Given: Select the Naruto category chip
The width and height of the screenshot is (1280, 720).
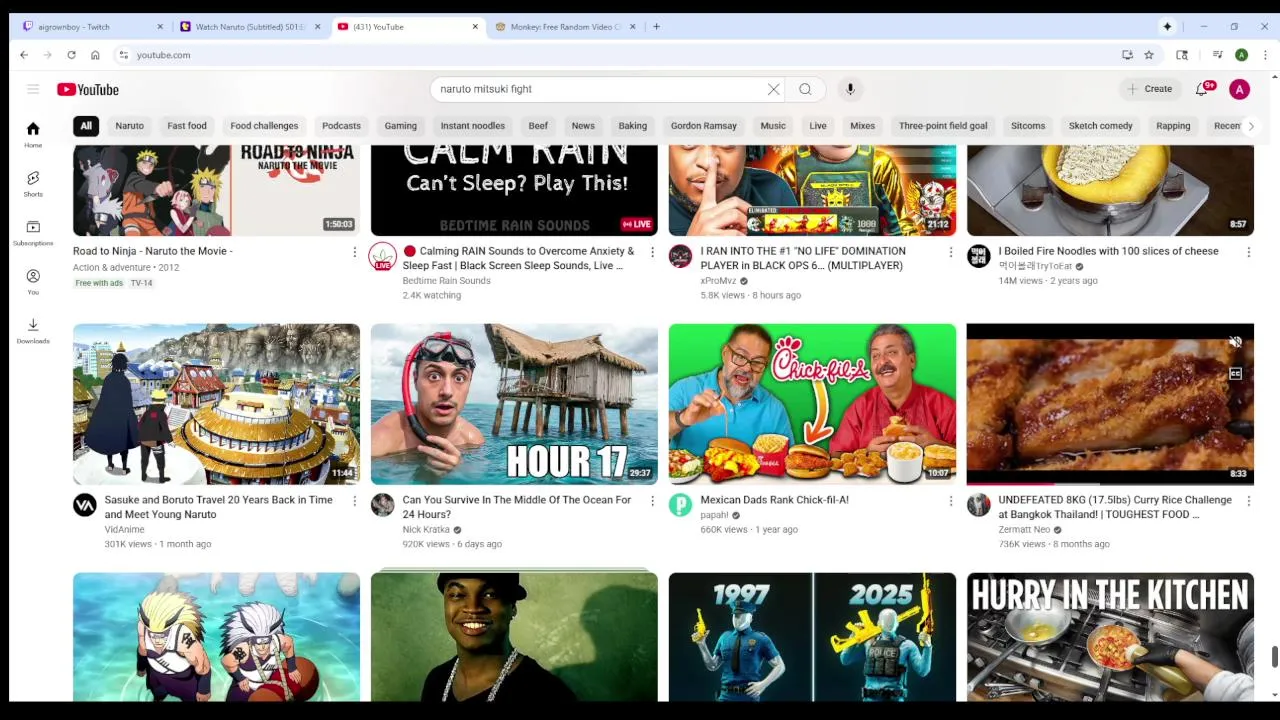Looking at the screenshot, I should click(129, 126).
